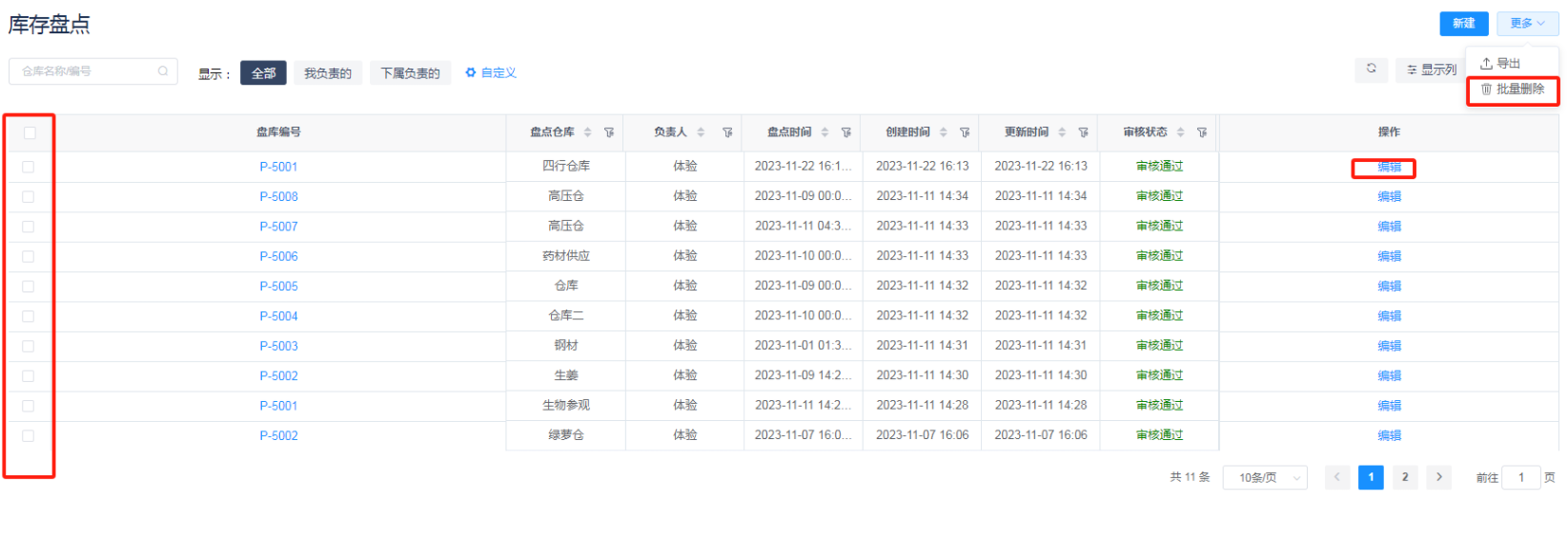The height and width of the screenshot is (541, 1568).
Task: Open the filter for 创建时间 column
Action: [965, 132]
